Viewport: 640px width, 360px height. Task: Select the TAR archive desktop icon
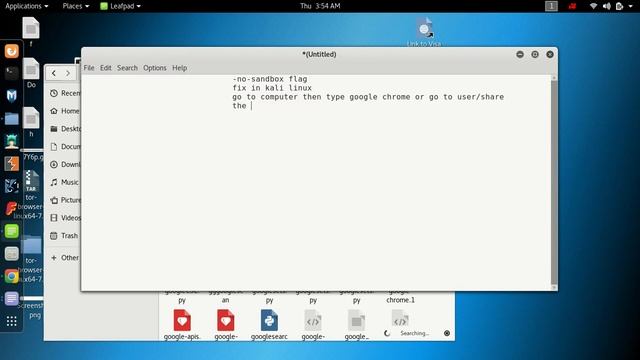click(x=31, y=181)
